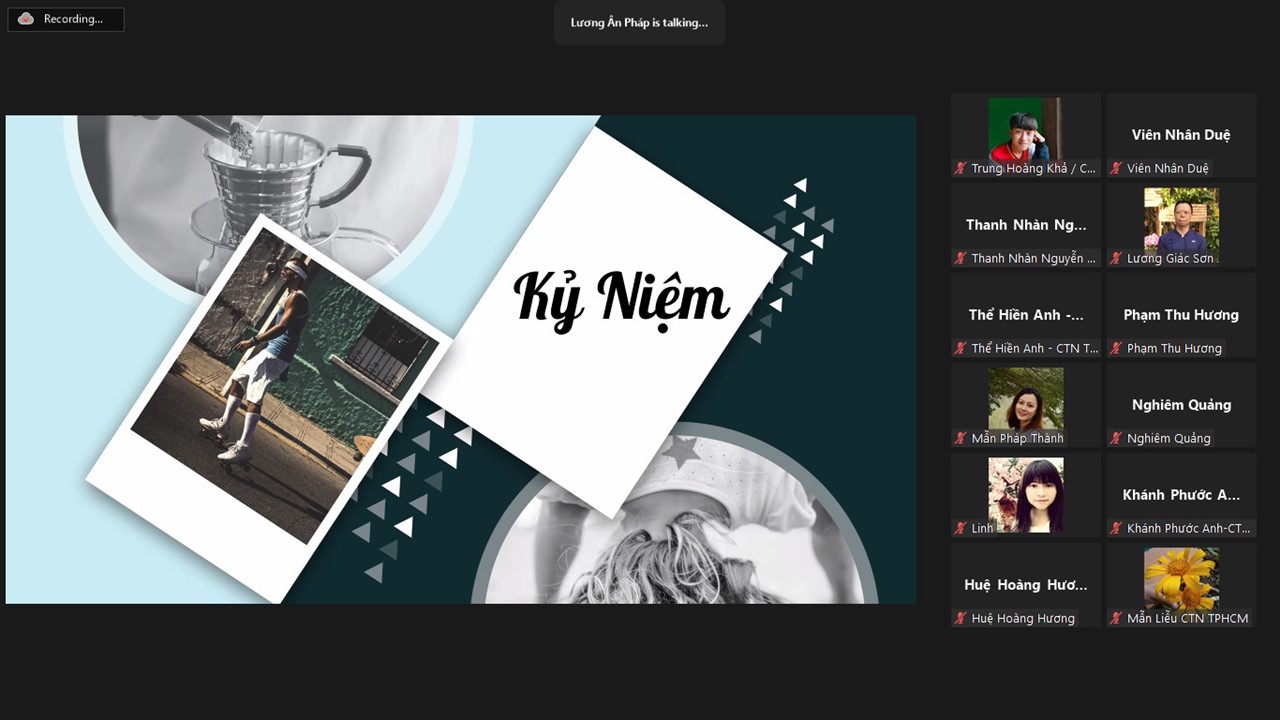Select Mẫn Liễu's yellow flower profile picture
This screenshot has width=1280, height=720.
coord(1181,578)
